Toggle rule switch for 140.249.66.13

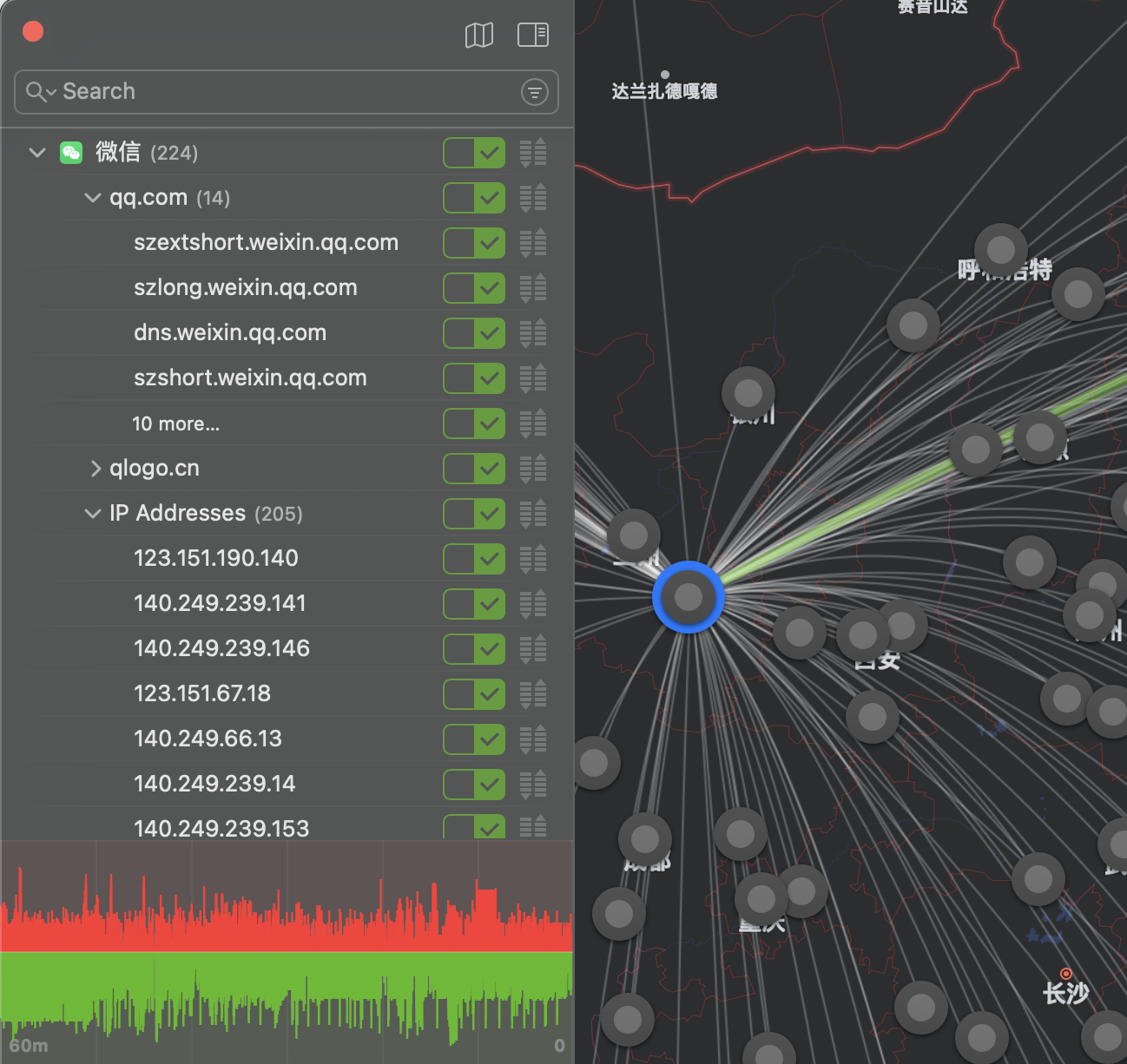(x=474, y=739)
